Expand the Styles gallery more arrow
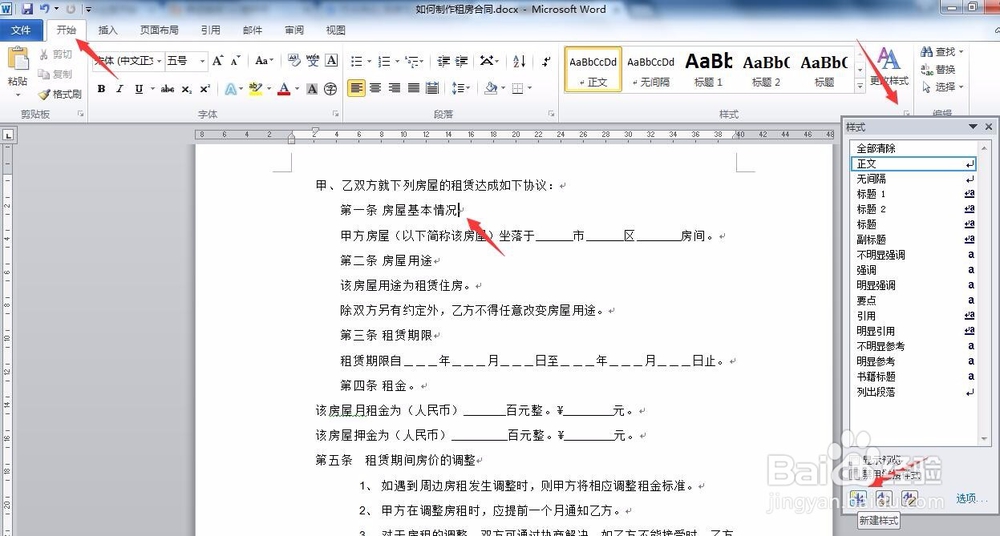The width and height of the screenshot is (1000, 536). pos(860,85)
